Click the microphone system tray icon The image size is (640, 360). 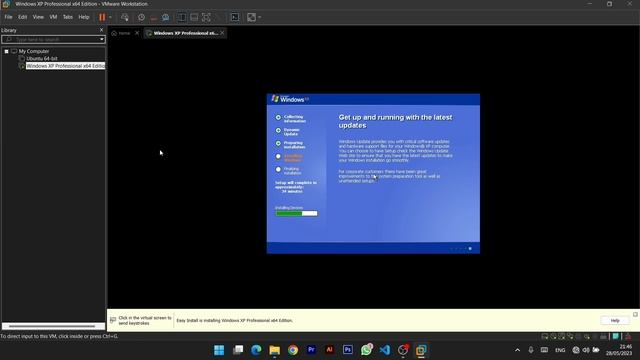click(x=531, y=350)
